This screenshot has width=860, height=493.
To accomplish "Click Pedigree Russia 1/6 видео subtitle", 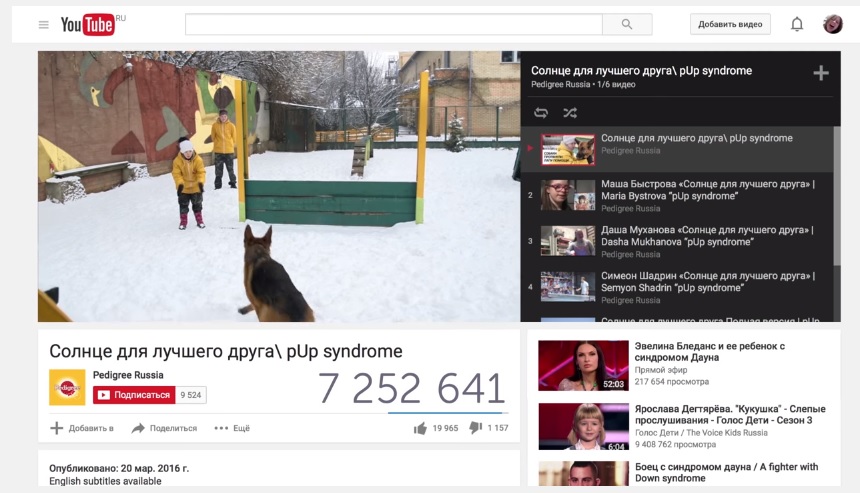I will (583, 84).
